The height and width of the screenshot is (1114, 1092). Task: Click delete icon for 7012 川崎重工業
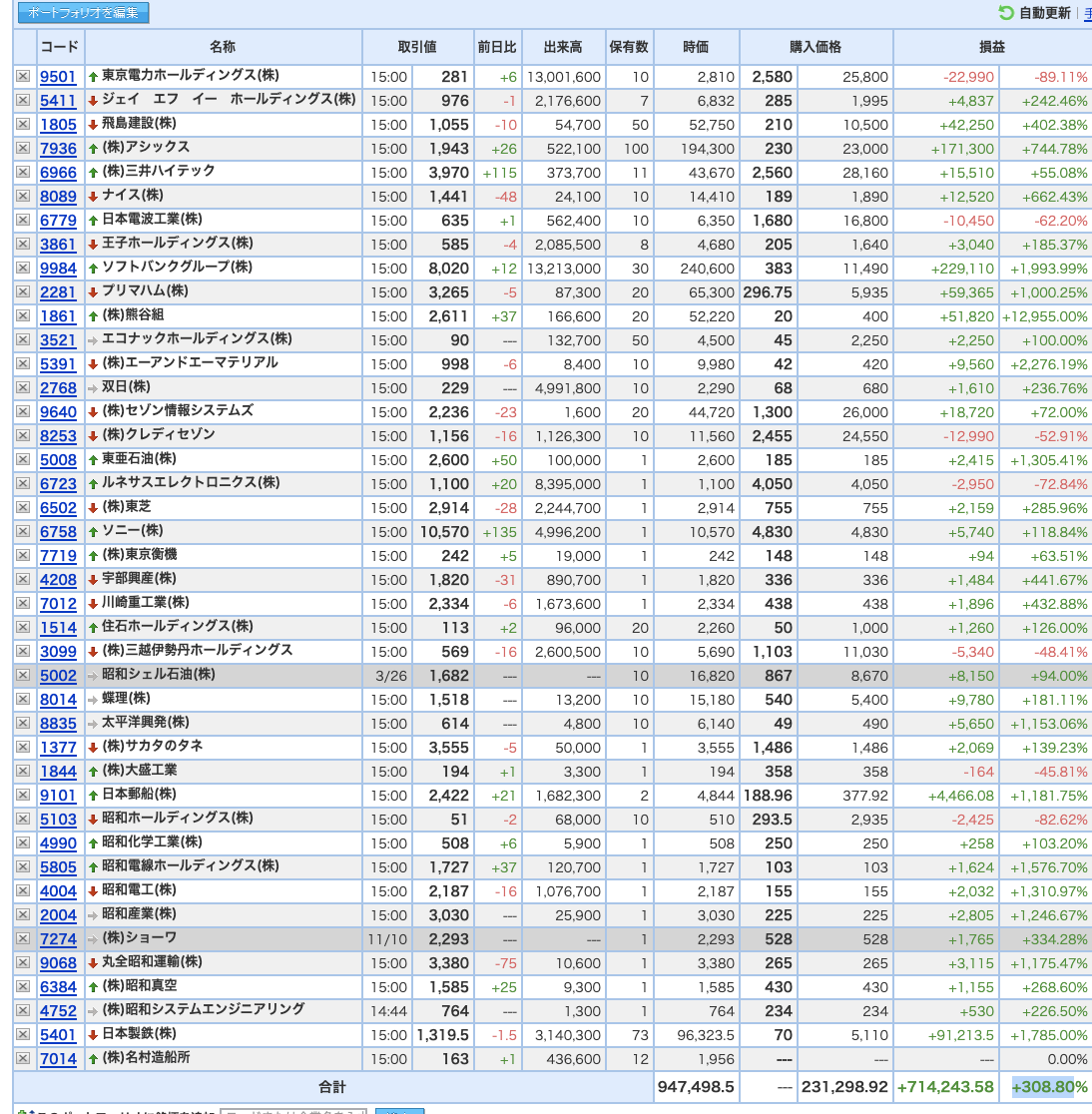click(23, 603)
